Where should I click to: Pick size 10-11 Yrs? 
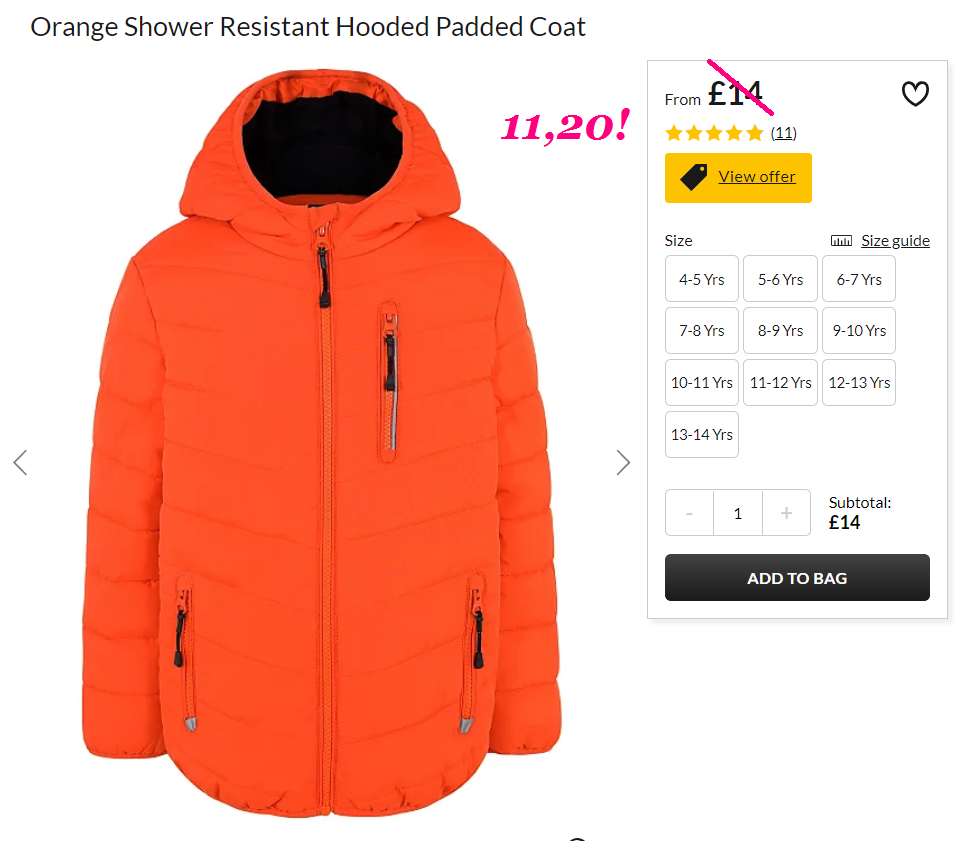[x=702, y=382]
